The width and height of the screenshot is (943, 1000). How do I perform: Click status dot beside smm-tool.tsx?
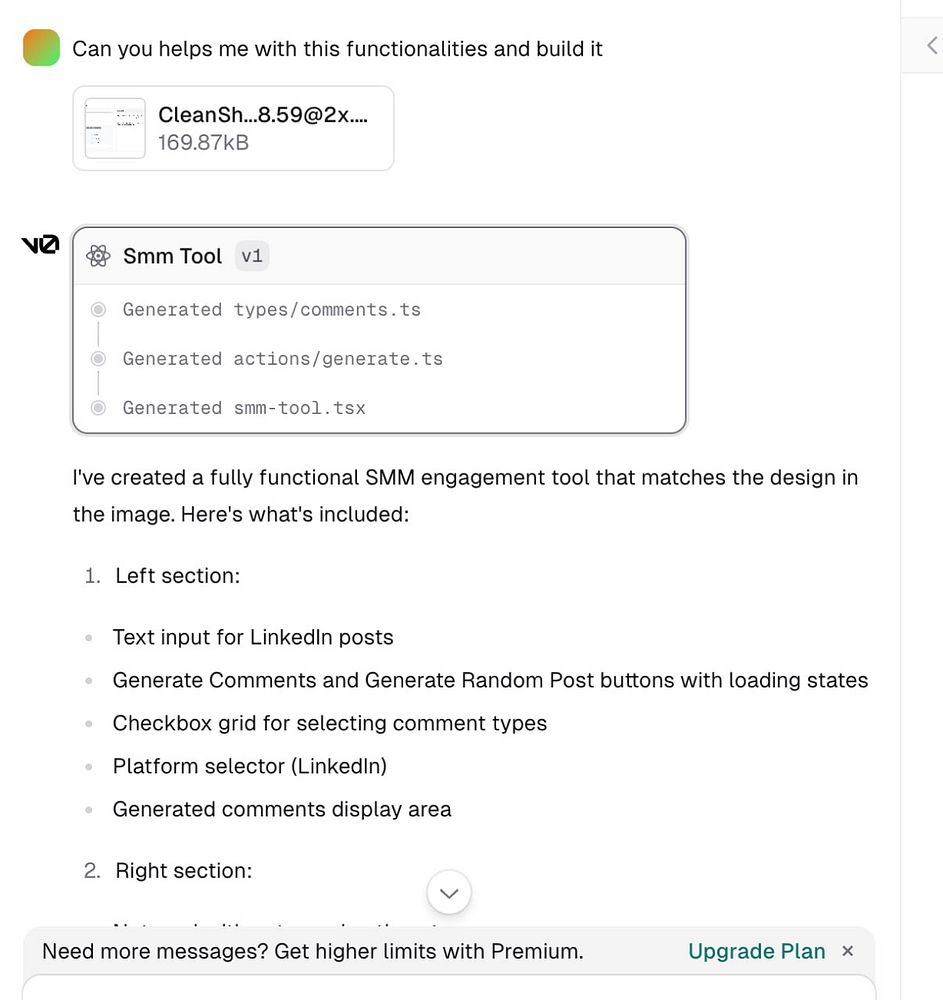(98, 408)
